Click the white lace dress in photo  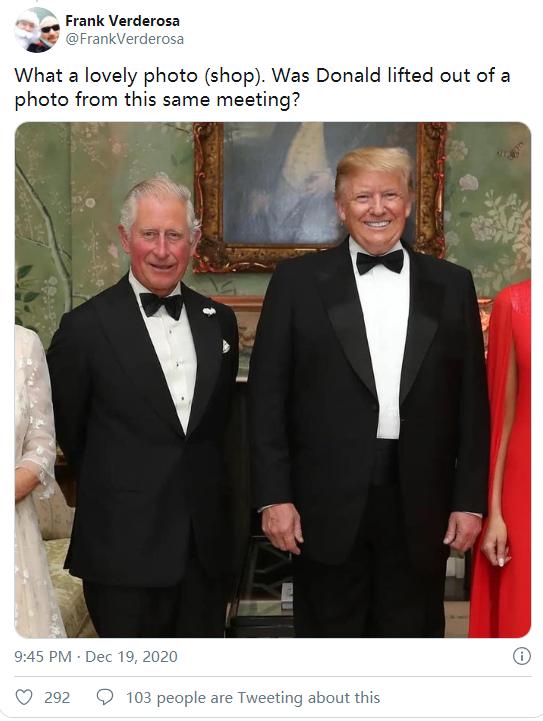37,481
